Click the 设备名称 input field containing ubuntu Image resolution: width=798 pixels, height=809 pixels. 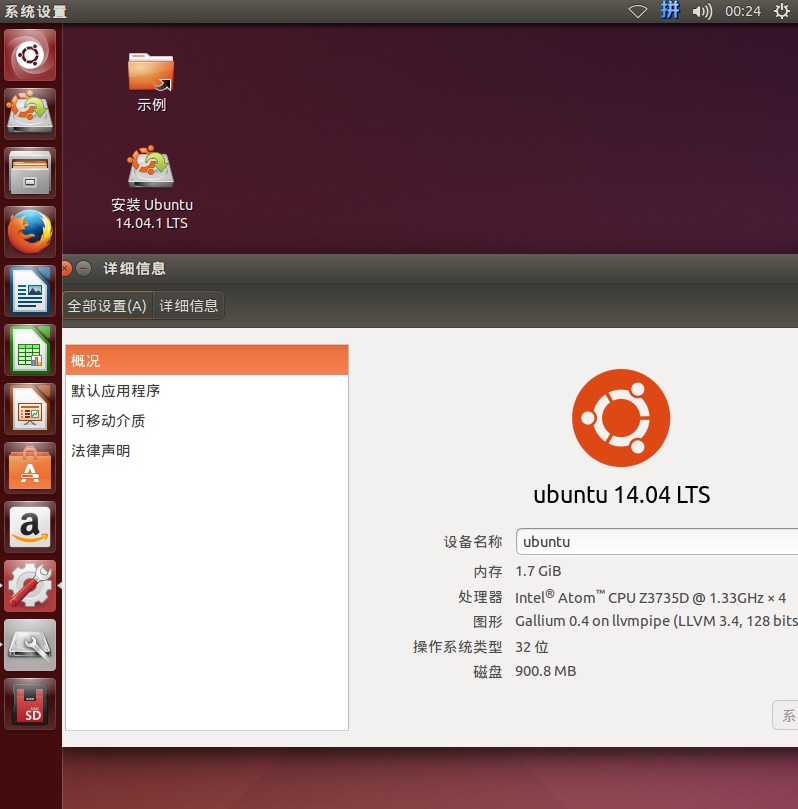pyautogui.click(x=657, y=542)
